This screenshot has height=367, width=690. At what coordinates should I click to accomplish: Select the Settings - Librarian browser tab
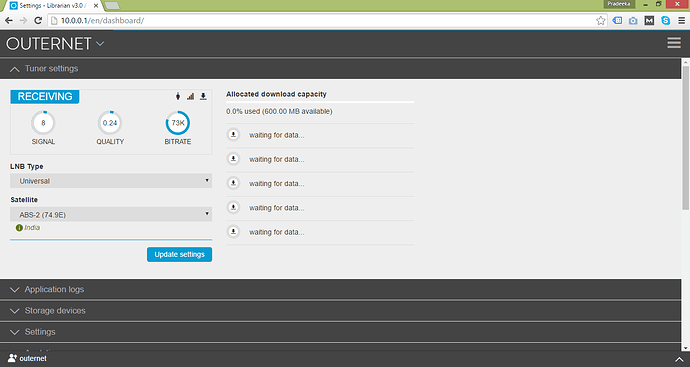pyautogui.click(x=54, y=6)
